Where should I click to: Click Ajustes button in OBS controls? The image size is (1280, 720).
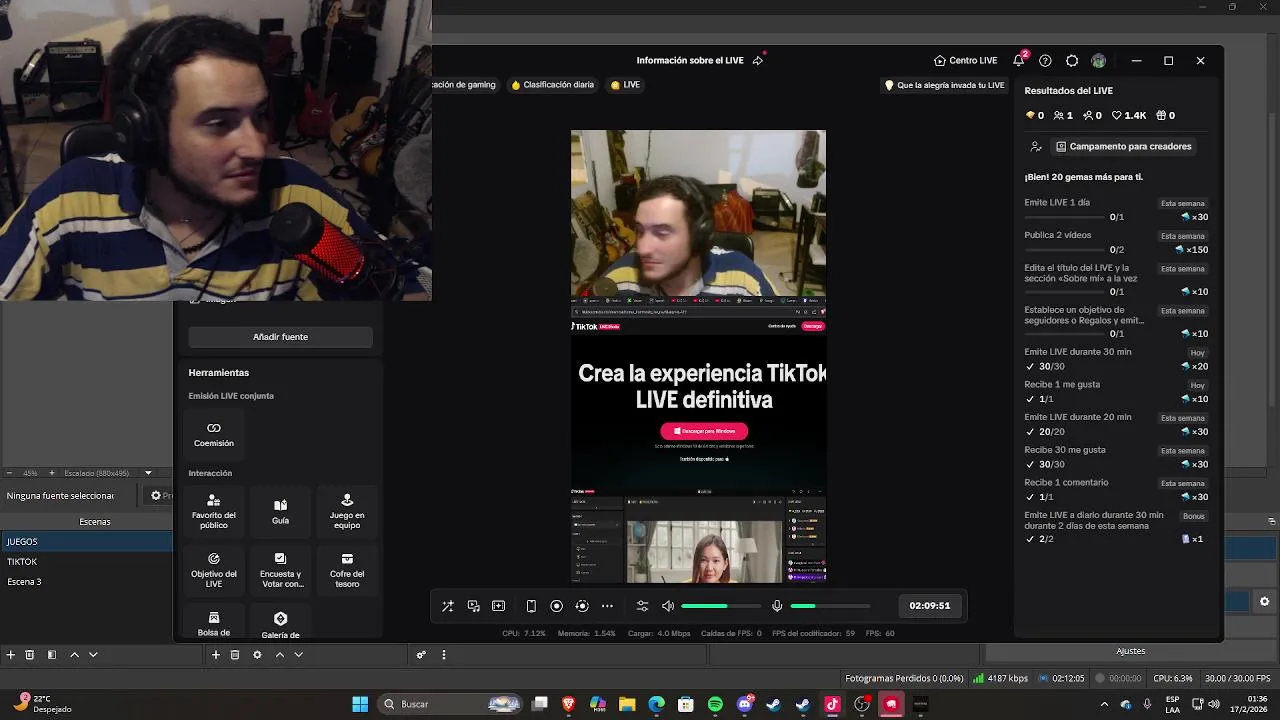[x=1131, y=651]
